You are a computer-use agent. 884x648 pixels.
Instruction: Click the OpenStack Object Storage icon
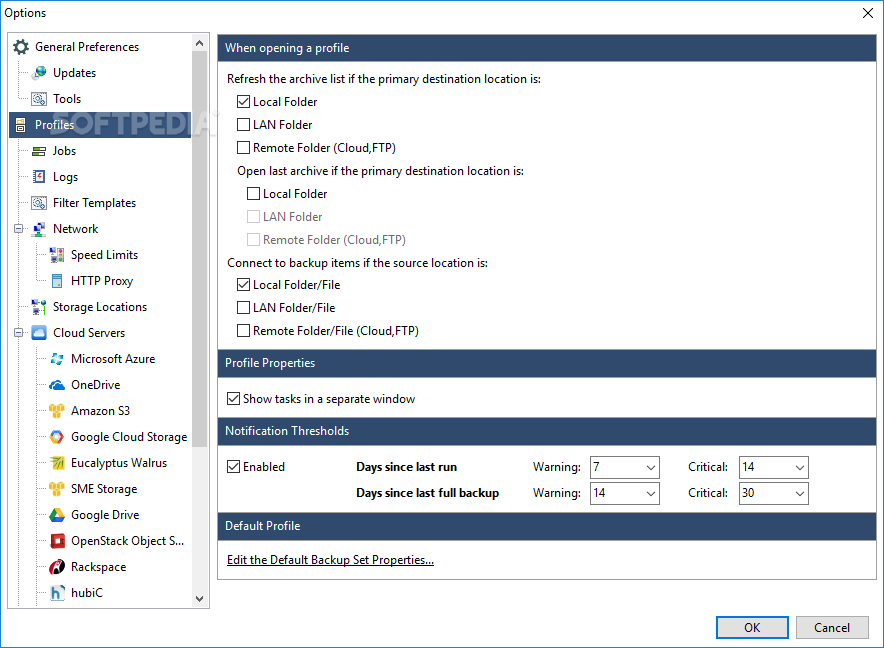[x=57, y=541]
